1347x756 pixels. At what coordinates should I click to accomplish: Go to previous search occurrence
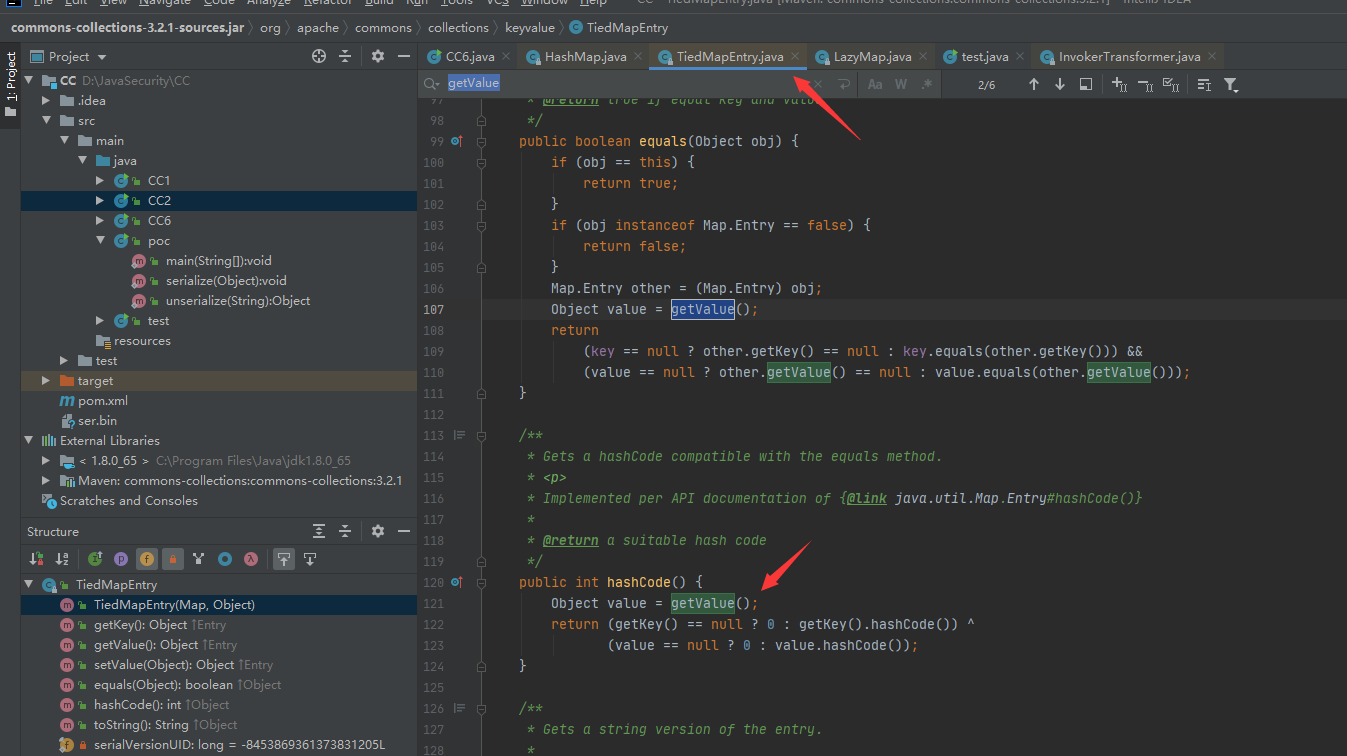[1034, 84]
